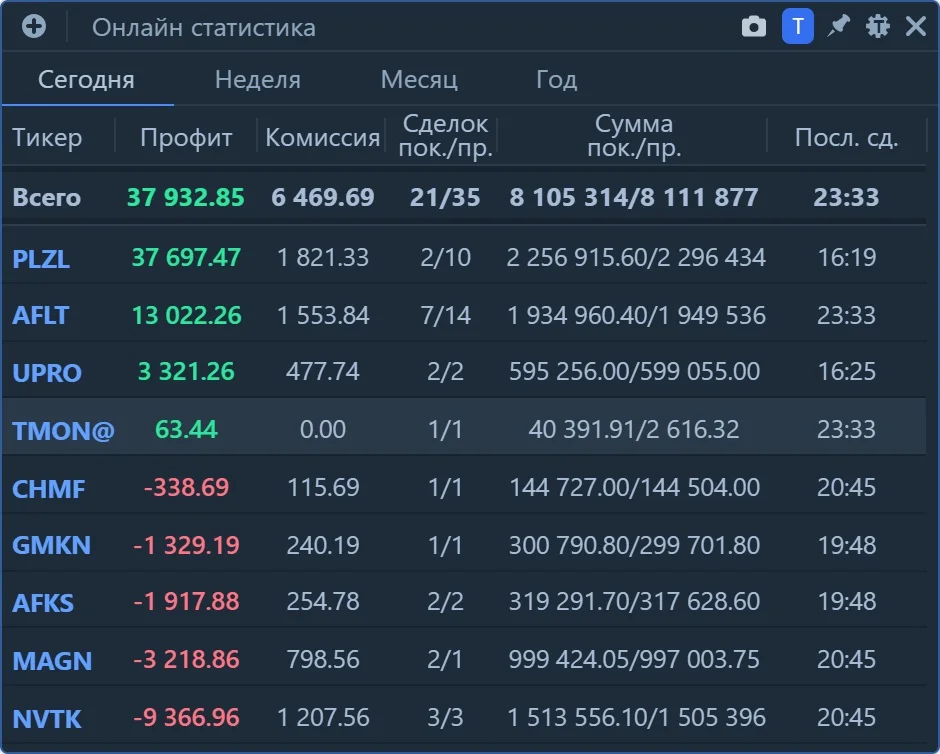Open settings via the gear icon
The width and height of the screenshot is (940, 754).
(878, 26)
